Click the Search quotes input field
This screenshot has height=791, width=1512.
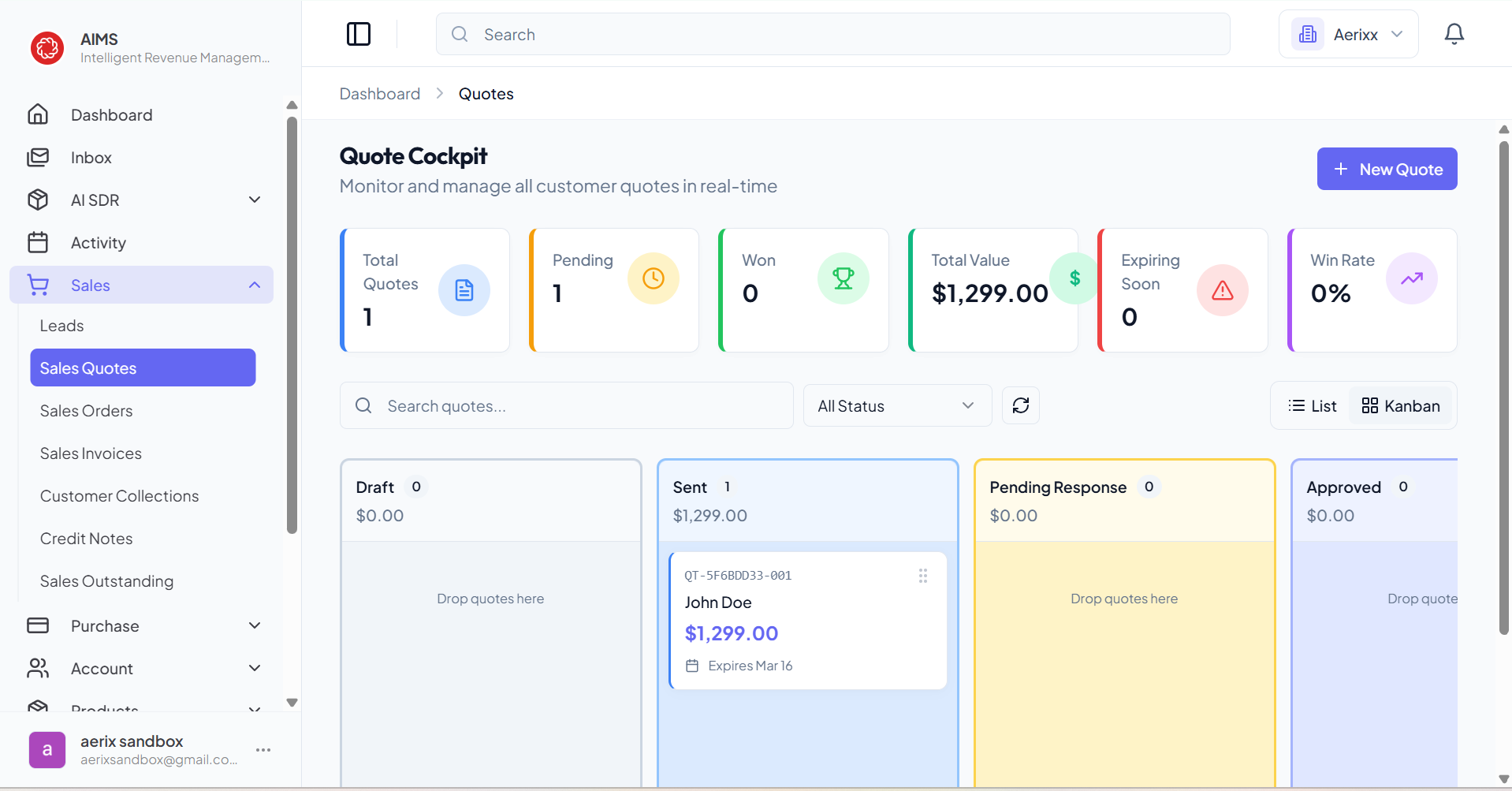[566, 405]
